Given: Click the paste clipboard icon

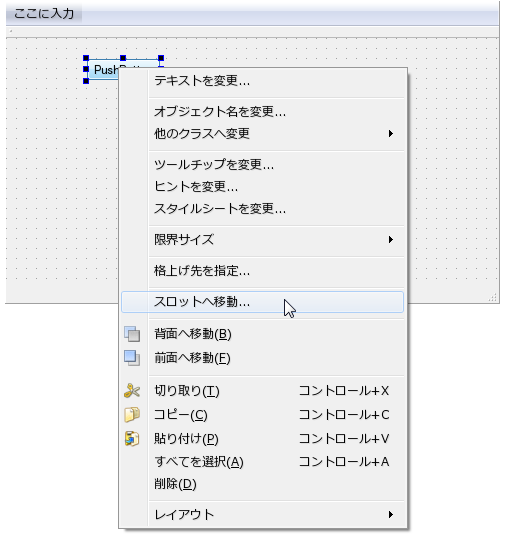Looking at the screenshot, I should click(132, 439).
